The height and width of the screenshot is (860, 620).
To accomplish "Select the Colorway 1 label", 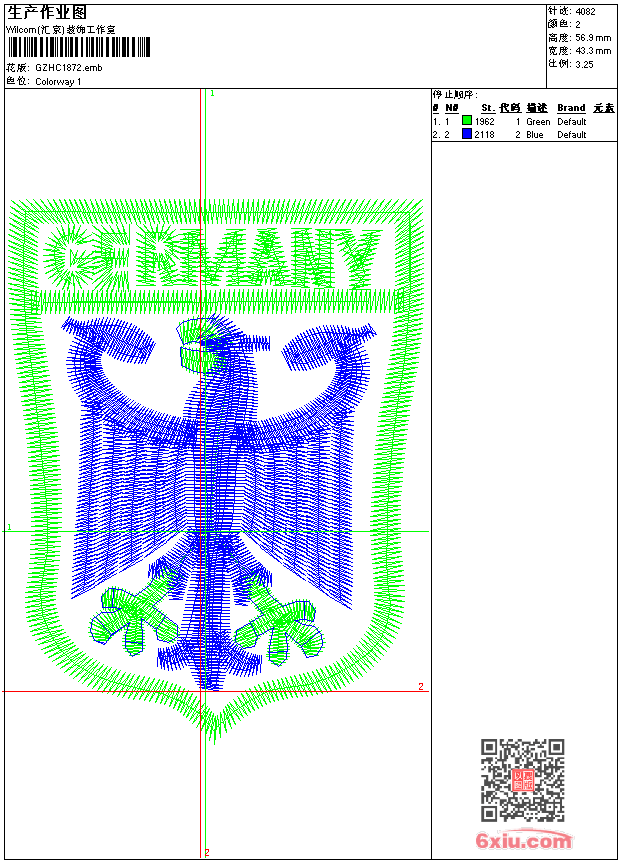I will (x=58, y=82).
